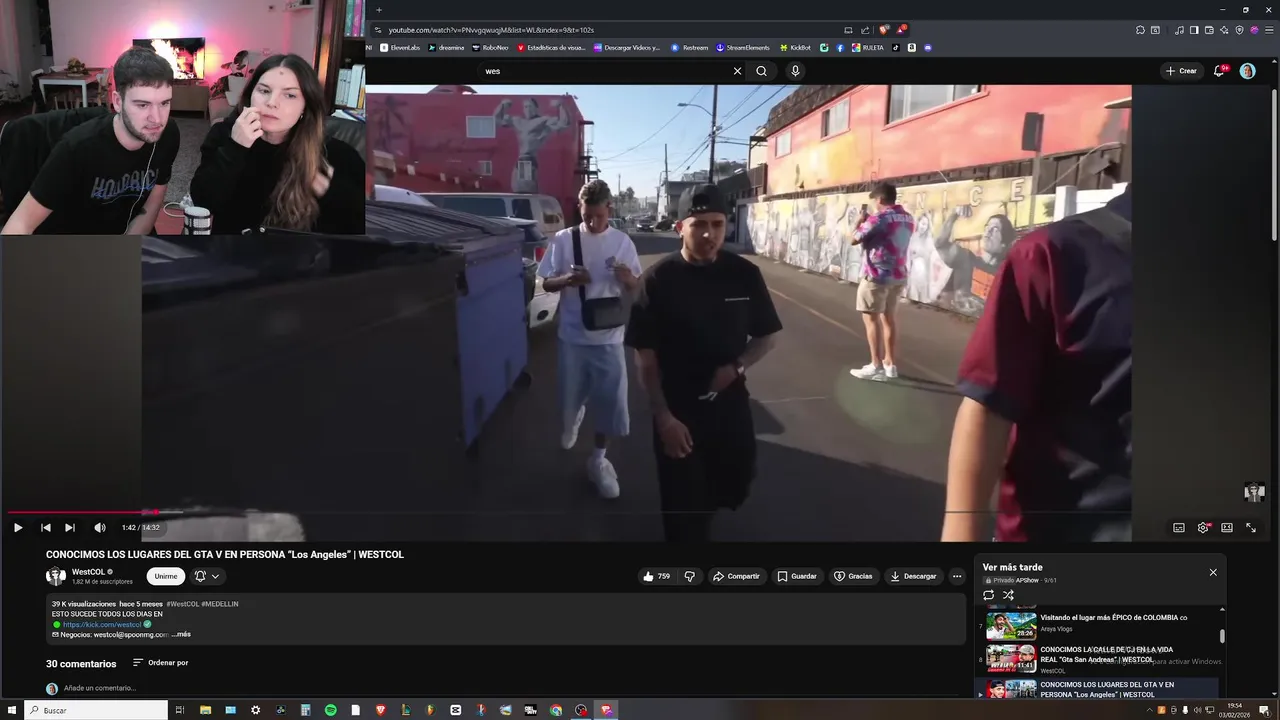
Task: Open Brave browser from taskbar
Action: [x=380, y=710]
